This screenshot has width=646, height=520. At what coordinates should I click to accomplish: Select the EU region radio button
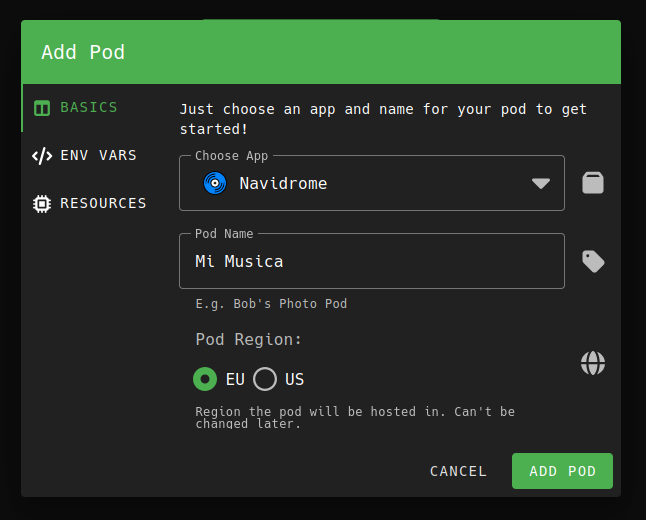click(x=205, y=379)
